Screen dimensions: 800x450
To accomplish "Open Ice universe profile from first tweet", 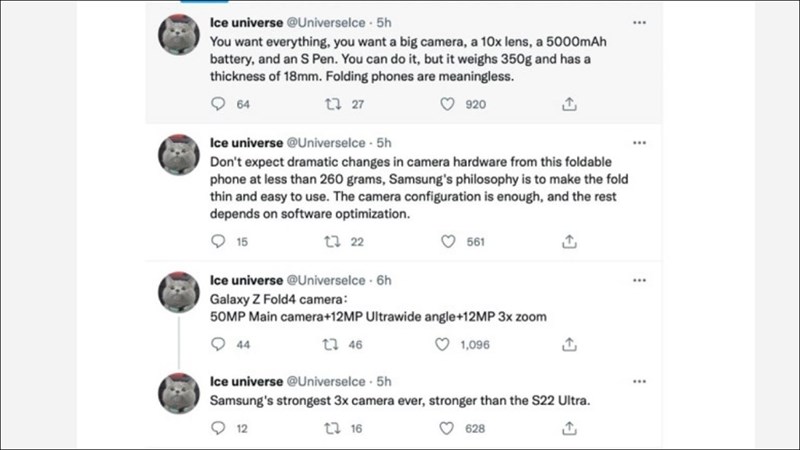I will [x=247, y=23].
